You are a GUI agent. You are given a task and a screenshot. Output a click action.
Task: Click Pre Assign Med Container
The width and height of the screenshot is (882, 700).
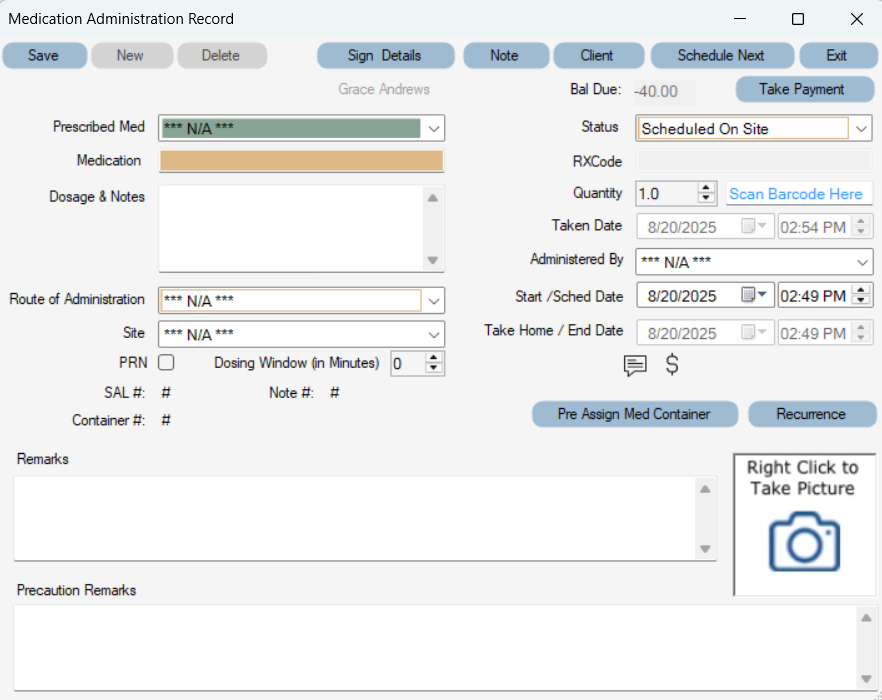click(x=634, y=414)
